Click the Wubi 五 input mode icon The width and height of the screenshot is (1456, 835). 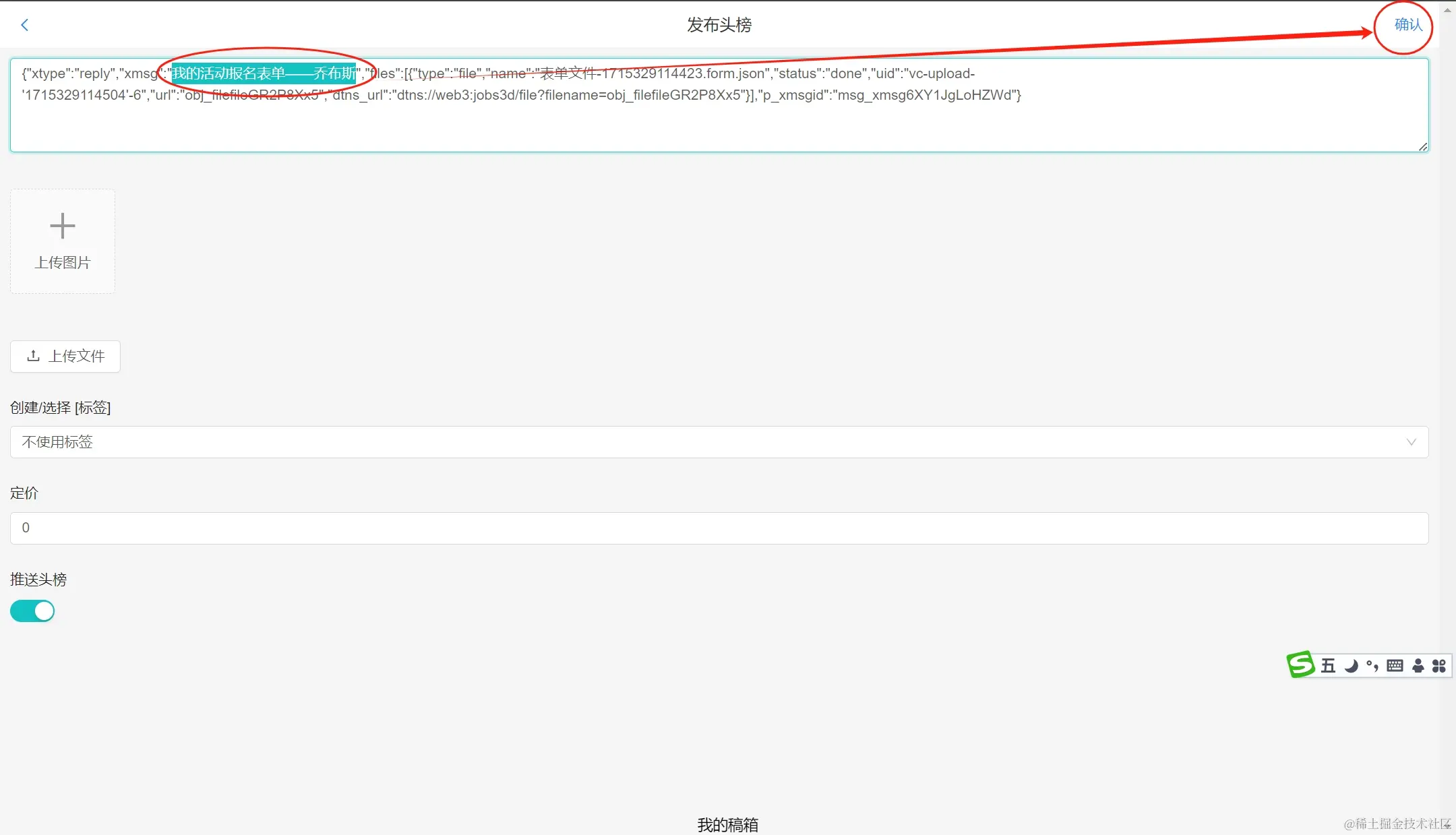pyautogui.click(x=1328, y=666)
